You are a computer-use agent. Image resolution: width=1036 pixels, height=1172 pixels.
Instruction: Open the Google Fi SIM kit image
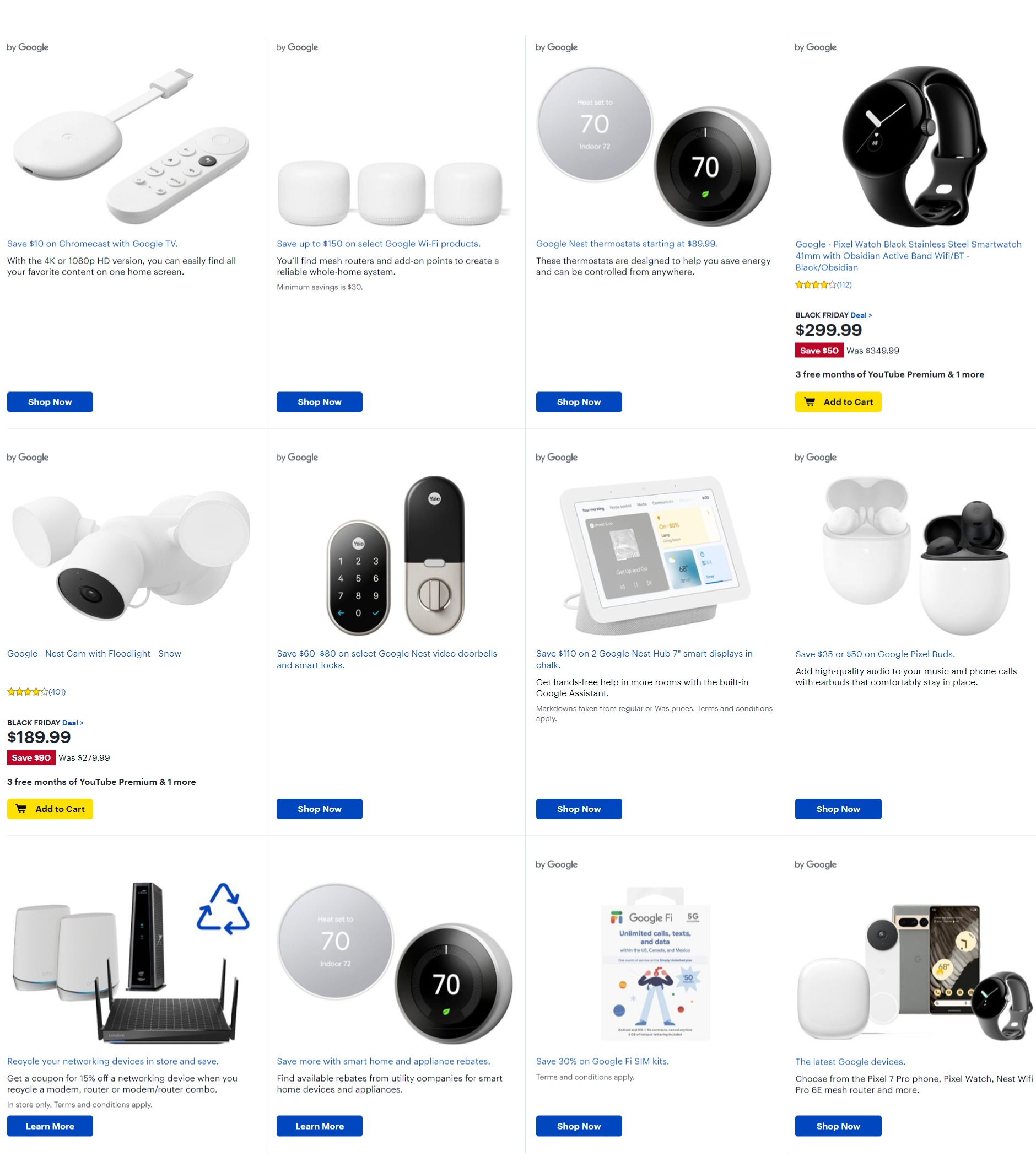click(x=655, y=963)
